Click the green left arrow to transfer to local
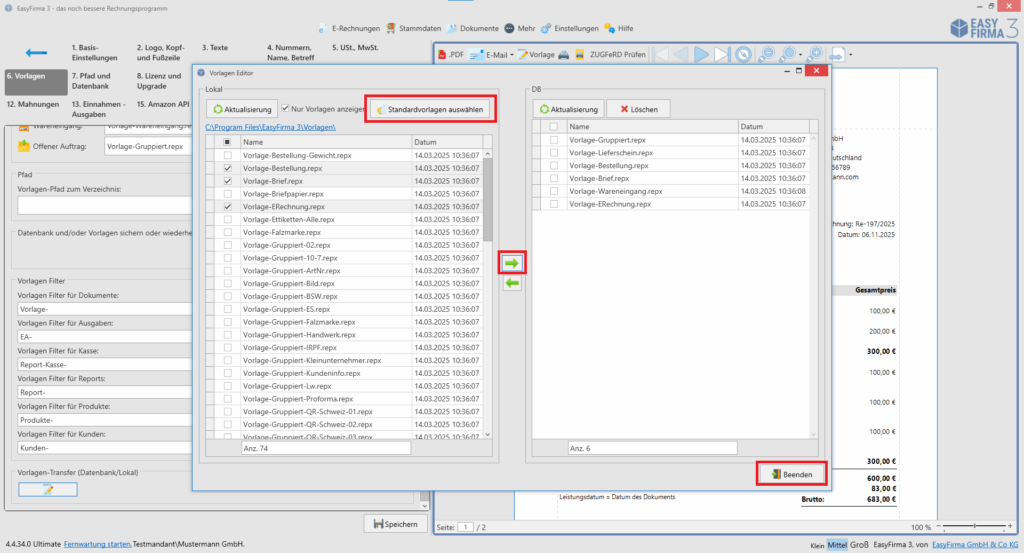 coord(511,284)
